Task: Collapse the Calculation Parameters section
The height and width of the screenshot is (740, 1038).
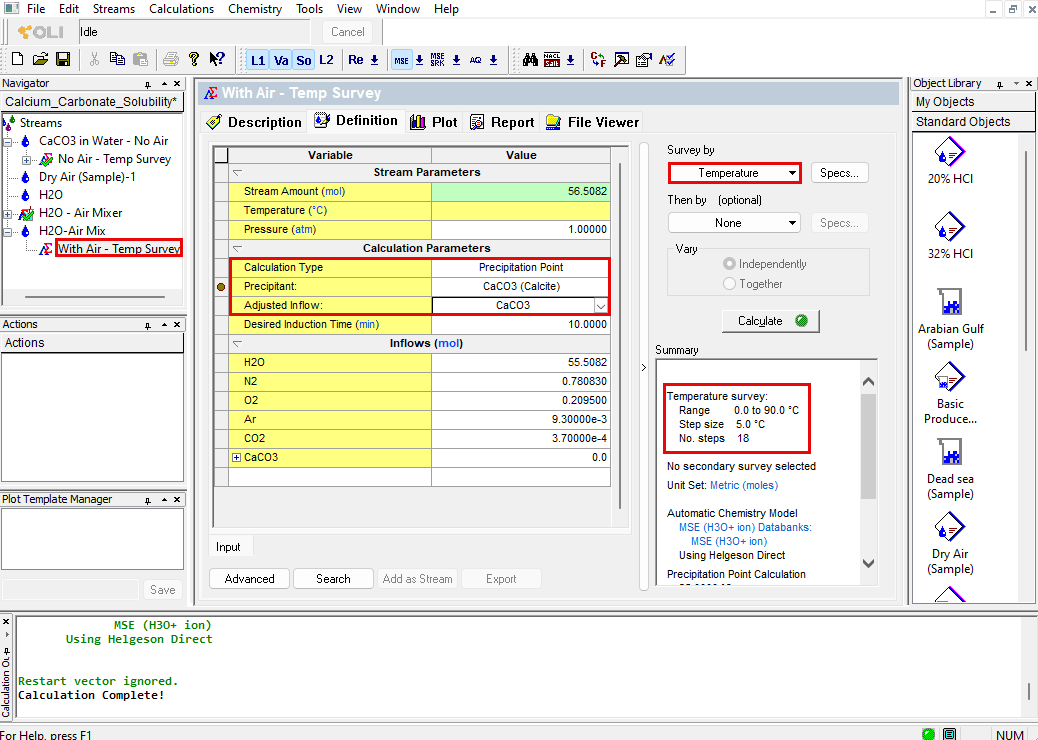Action: (x=237, y=248)
